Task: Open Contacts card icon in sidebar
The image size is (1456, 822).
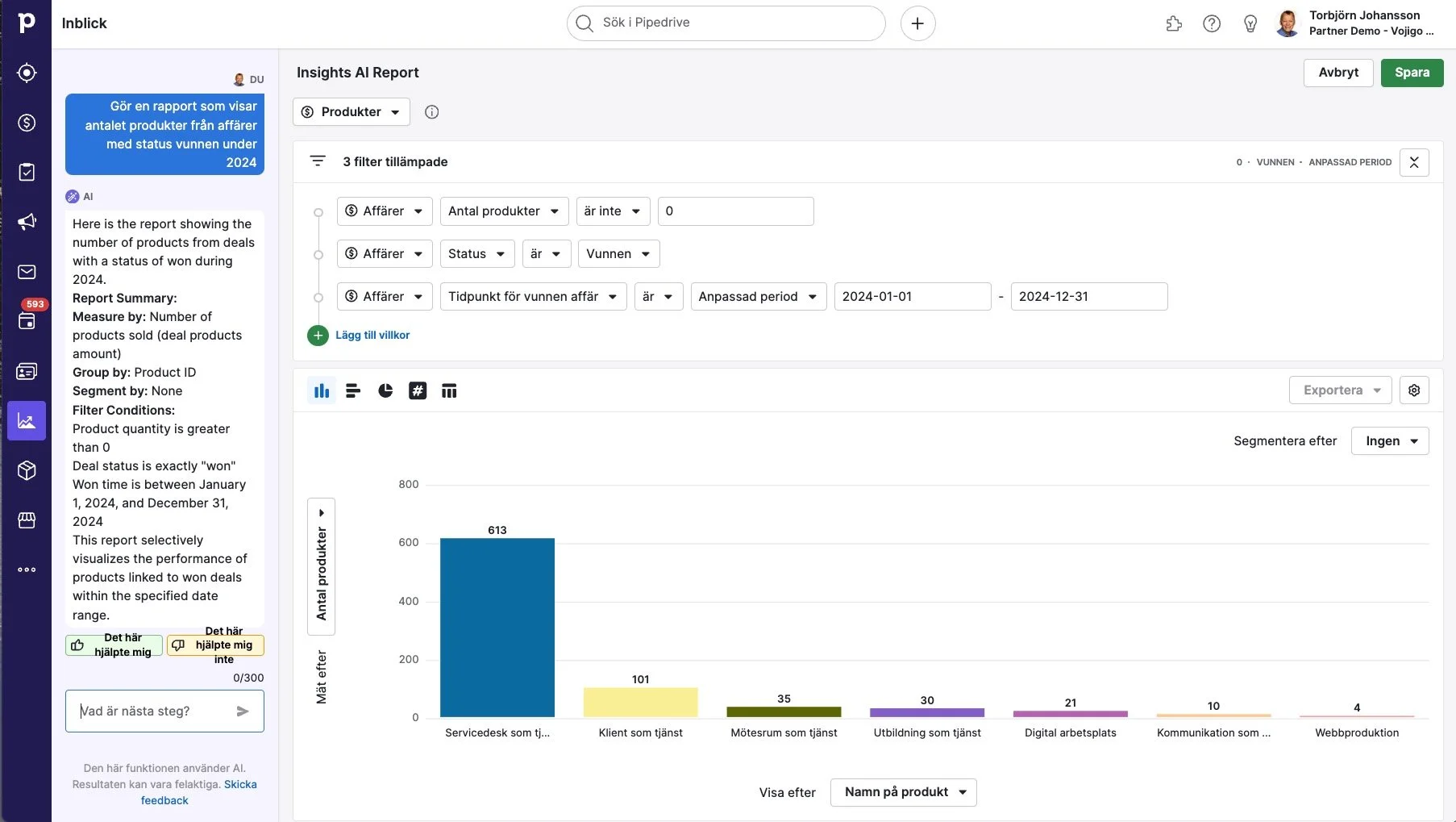Action: [x=27, y=371]
